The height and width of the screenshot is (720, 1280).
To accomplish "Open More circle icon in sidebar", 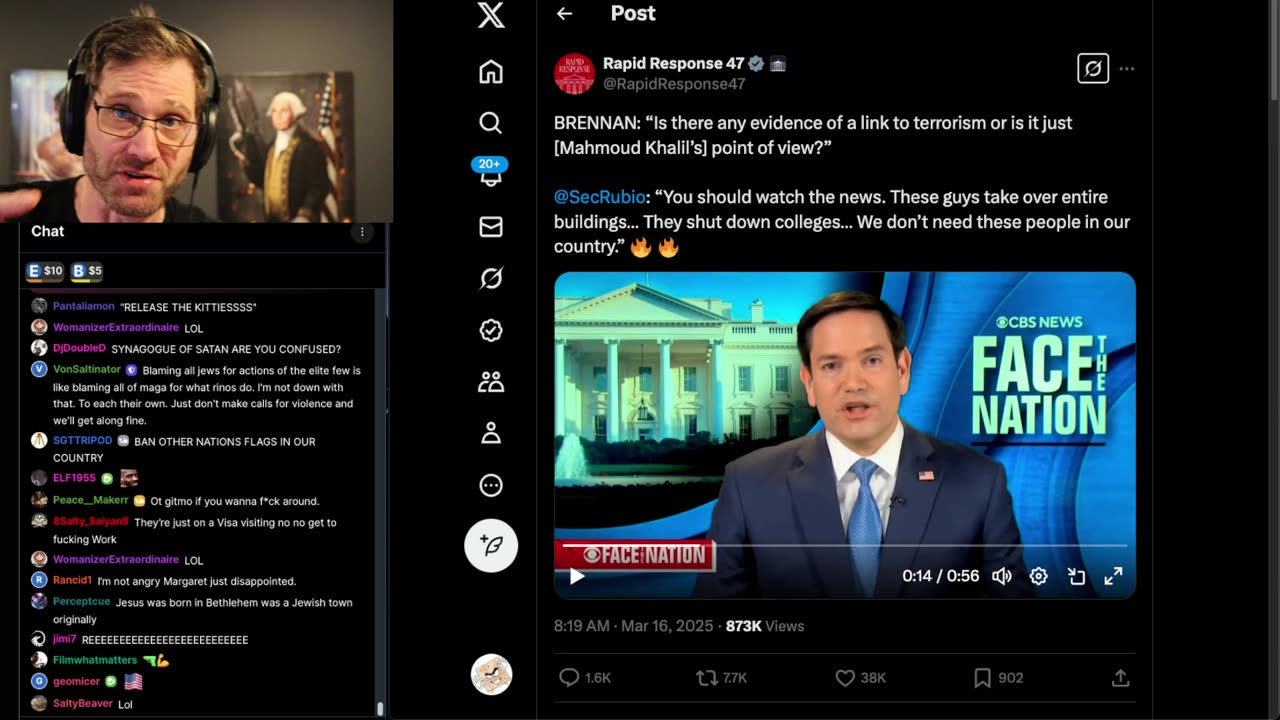I will point(490,485).
